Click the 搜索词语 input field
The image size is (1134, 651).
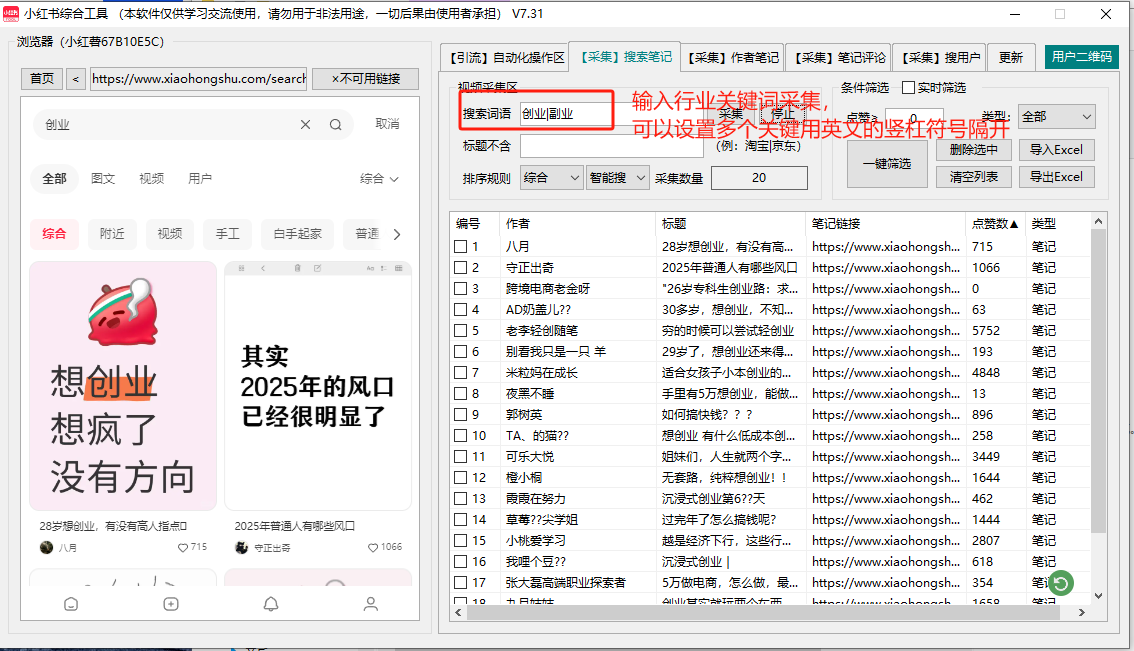pos(565,114)
